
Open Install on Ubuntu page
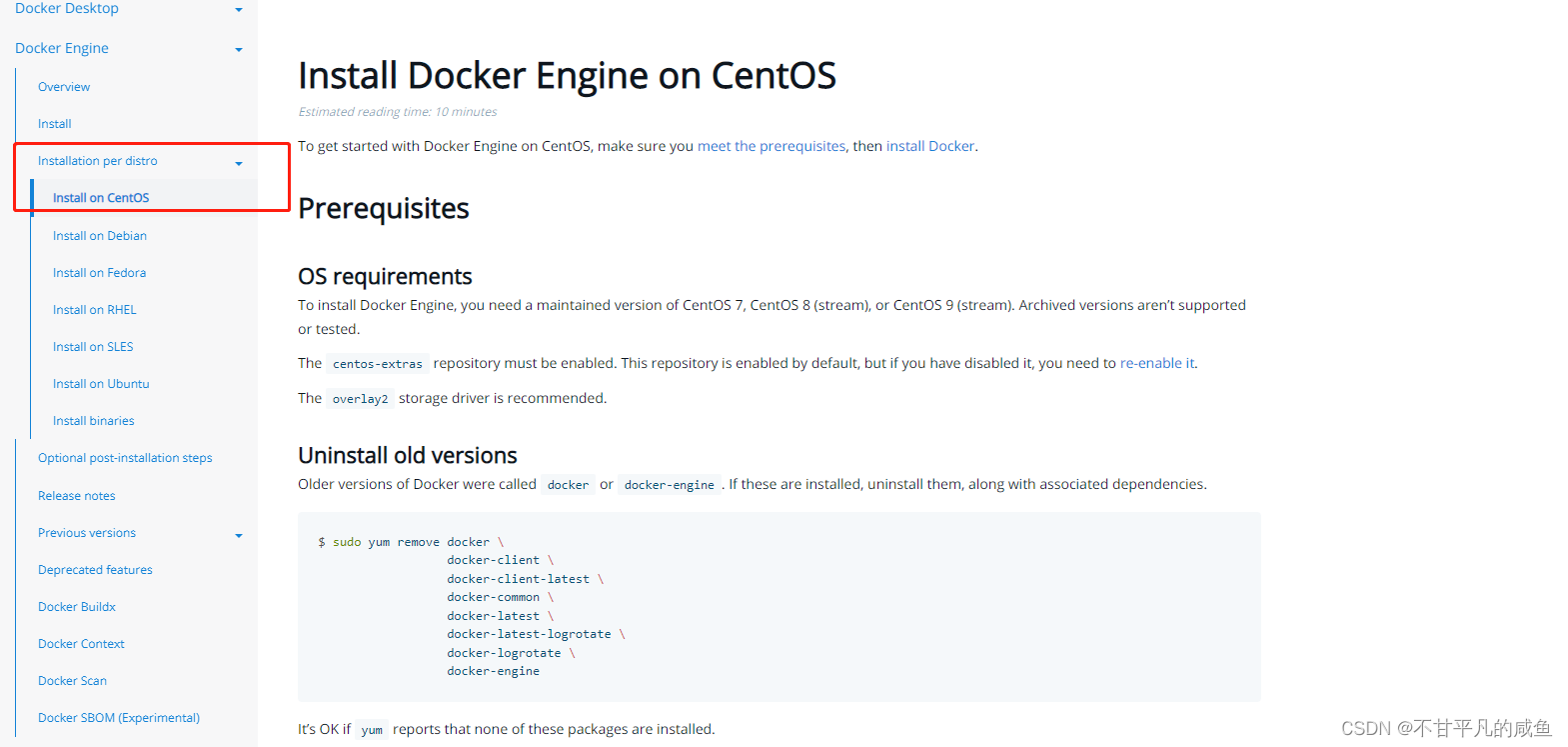click(x=101, y=384)
